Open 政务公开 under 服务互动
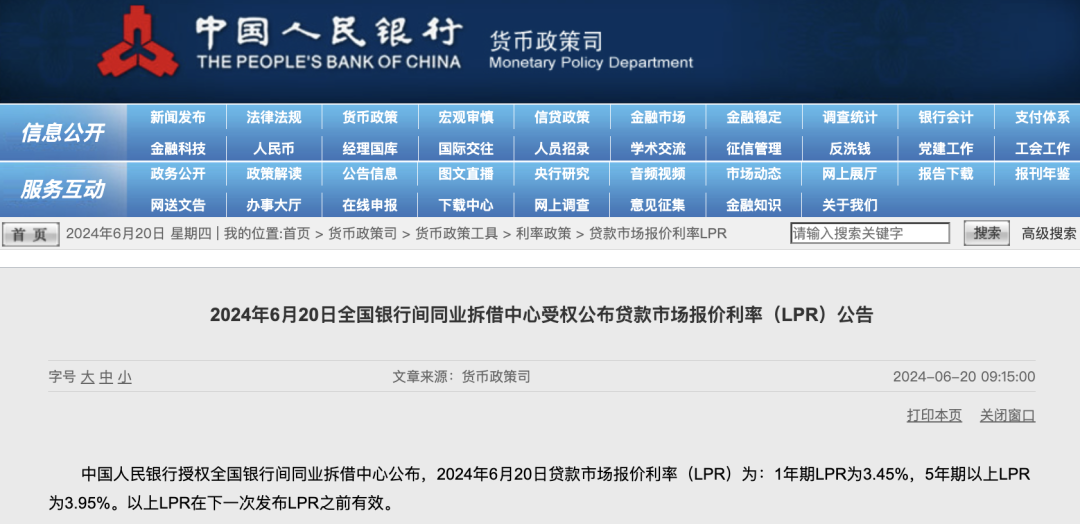The width and height of the screenshot is (1080, 524). 178,174
